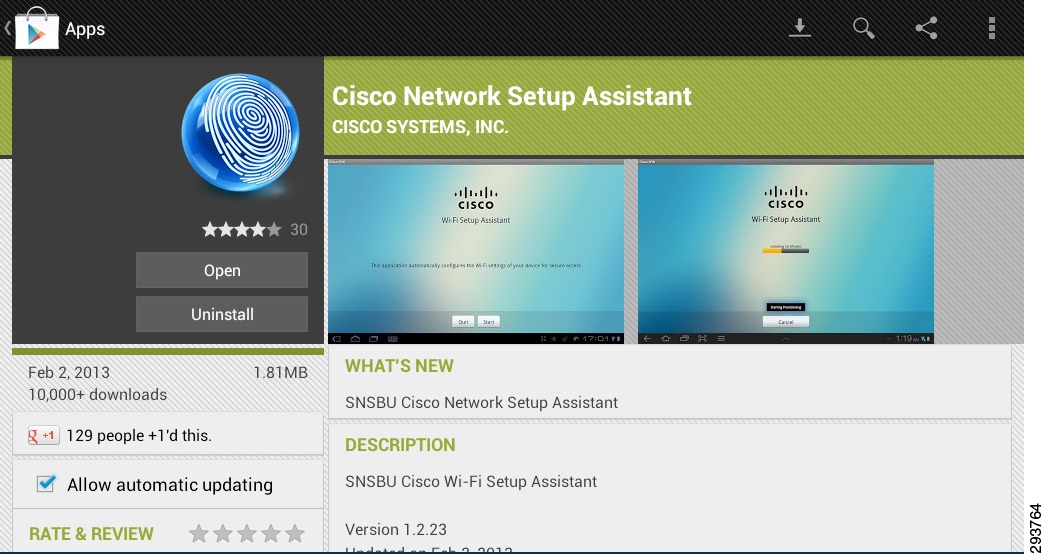Uncheck Allow automatic updating checkbox
1042x554 pixels.
[45, 484]
